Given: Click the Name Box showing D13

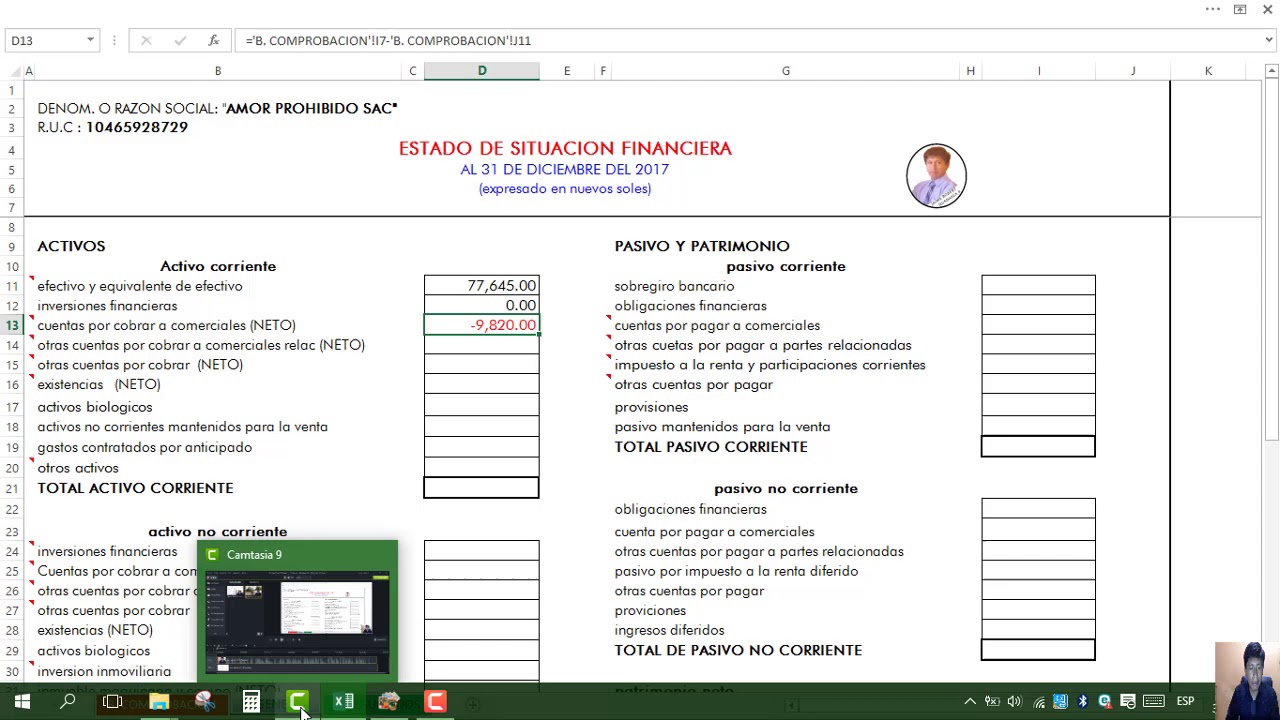Looking at the screenshot, I should [46, 41].
